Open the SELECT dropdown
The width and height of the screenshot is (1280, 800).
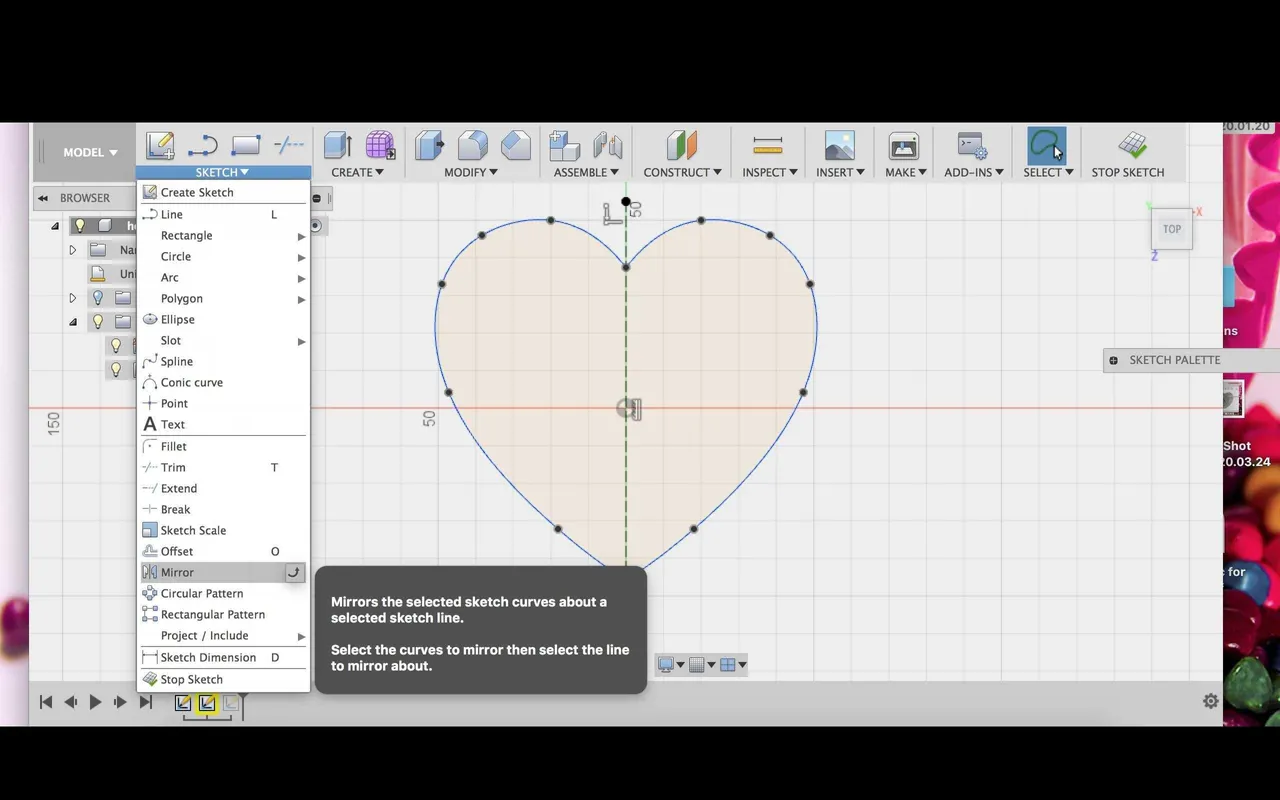click(1048, 172)
